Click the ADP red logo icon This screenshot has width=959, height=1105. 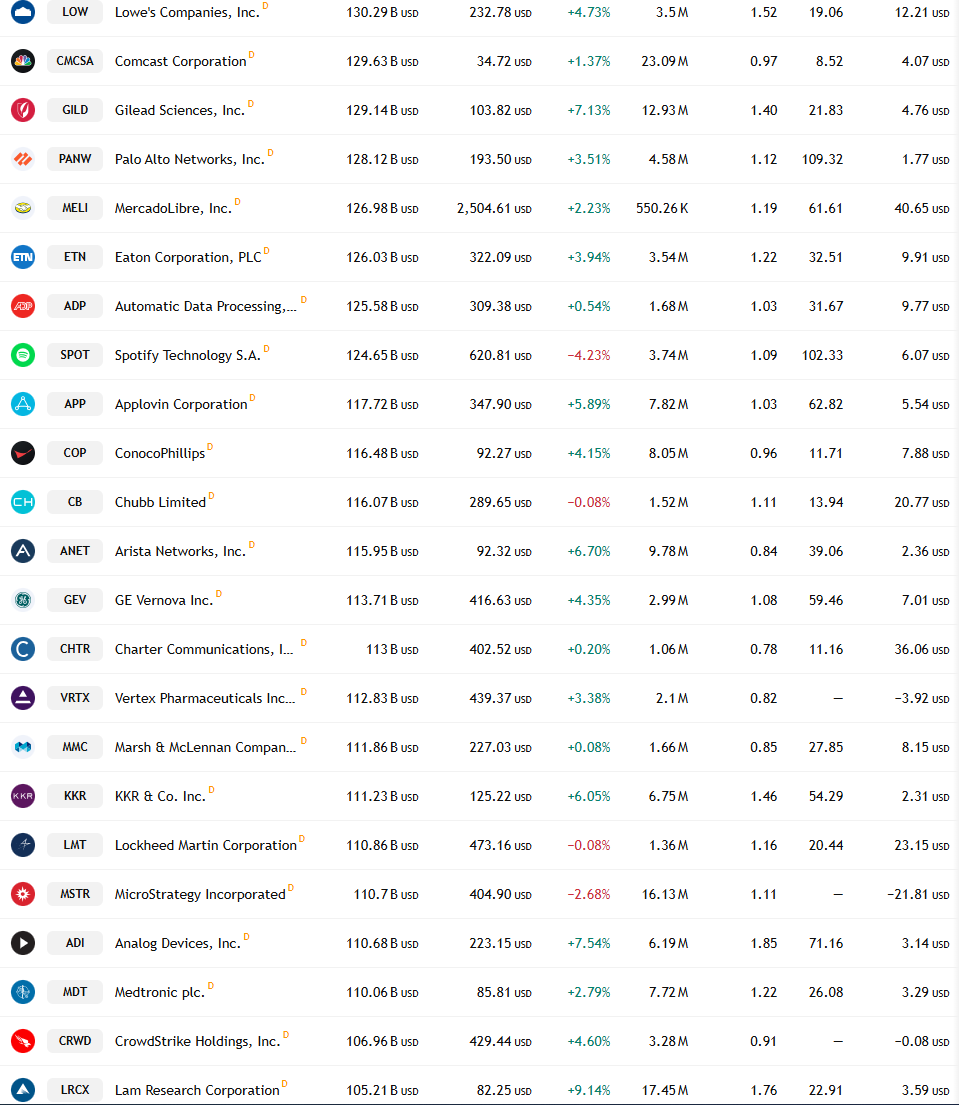coord(23,306)
